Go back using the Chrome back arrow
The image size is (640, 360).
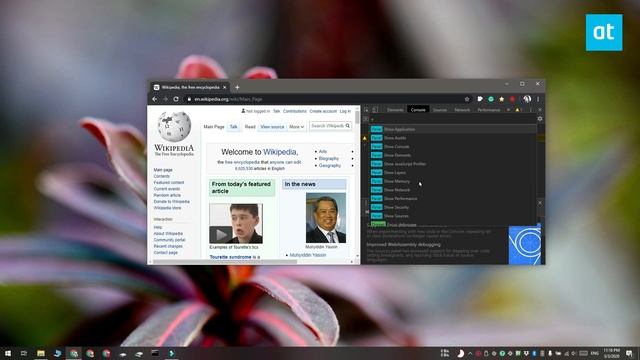coord(155,99)
